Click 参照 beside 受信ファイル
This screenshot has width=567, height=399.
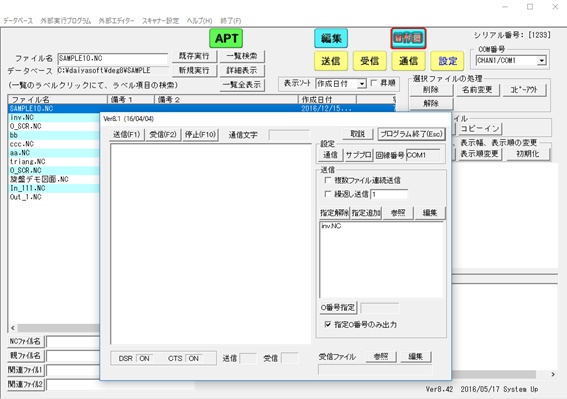tap(381, 356)
